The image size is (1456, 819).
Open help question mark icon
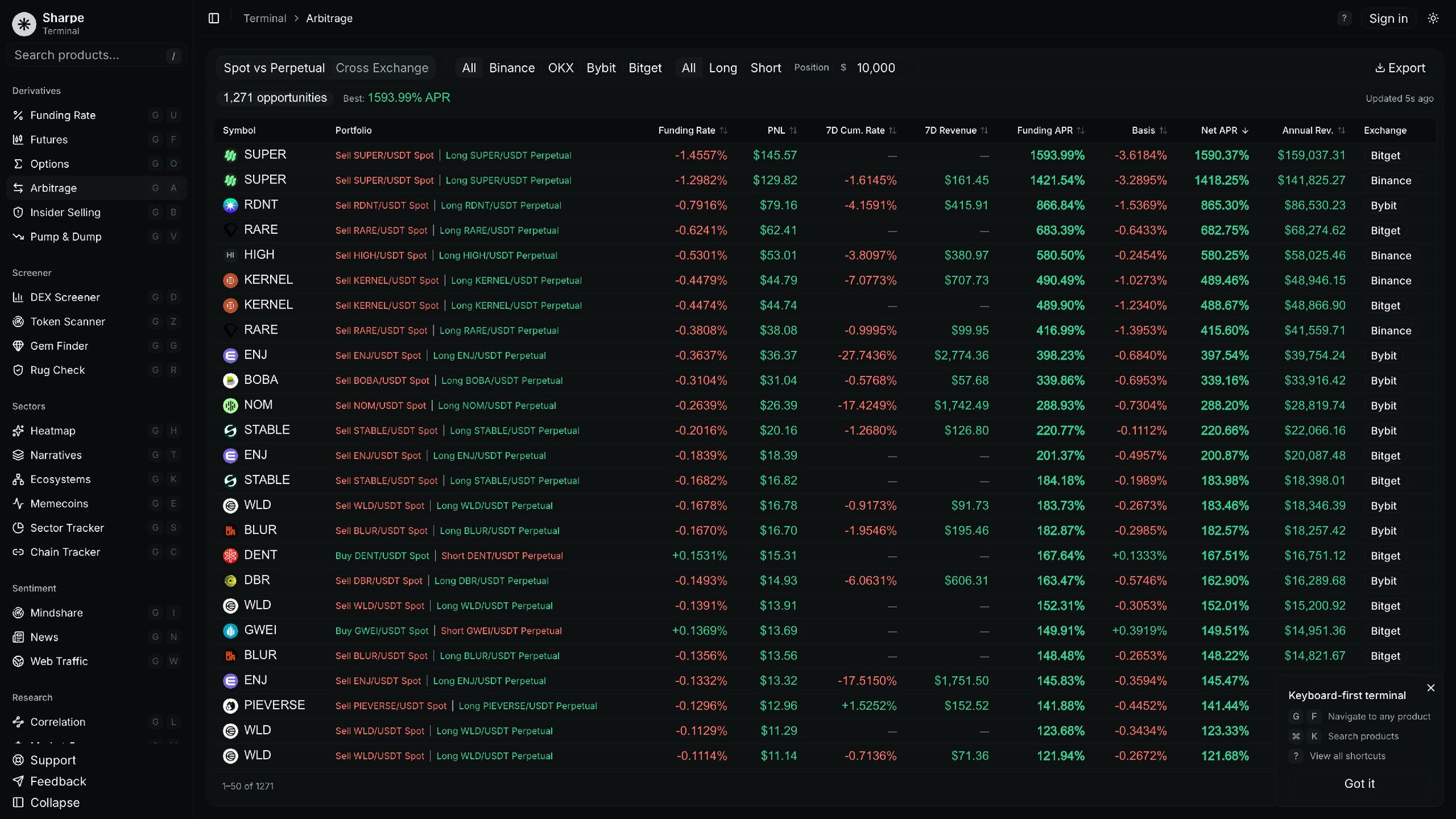(1344, 18)
